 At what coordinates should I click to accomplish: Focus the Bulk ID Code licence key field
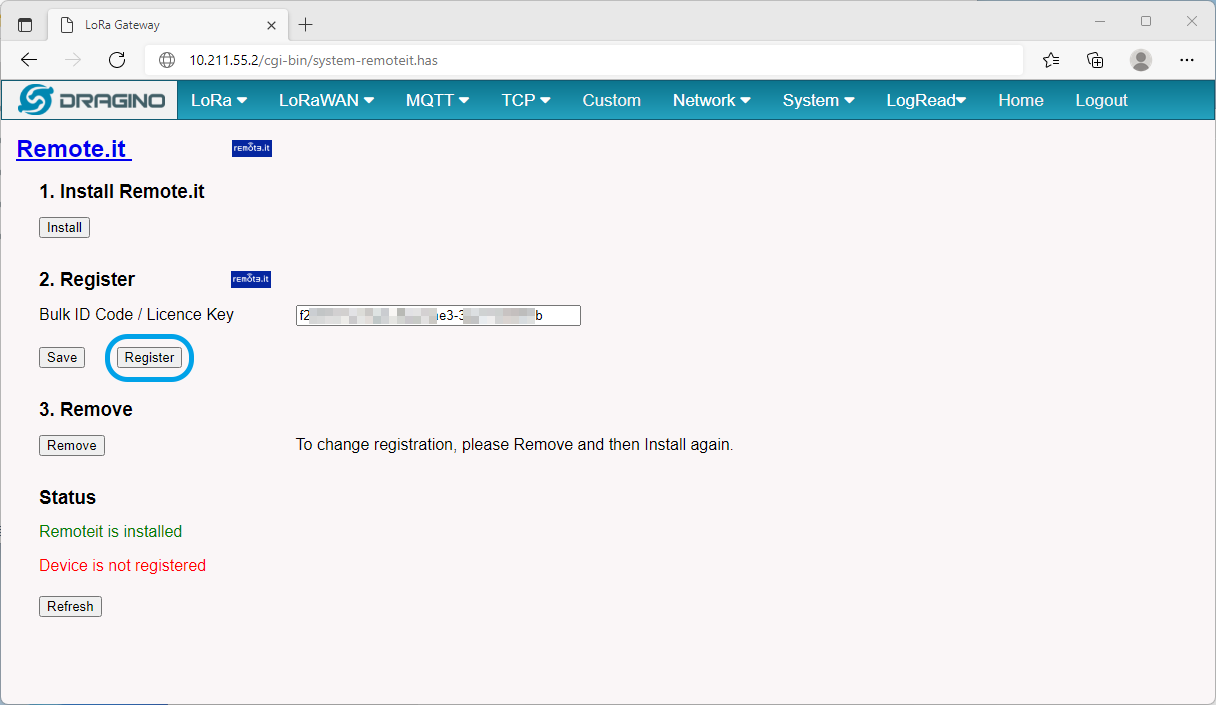tap(438, 316)
